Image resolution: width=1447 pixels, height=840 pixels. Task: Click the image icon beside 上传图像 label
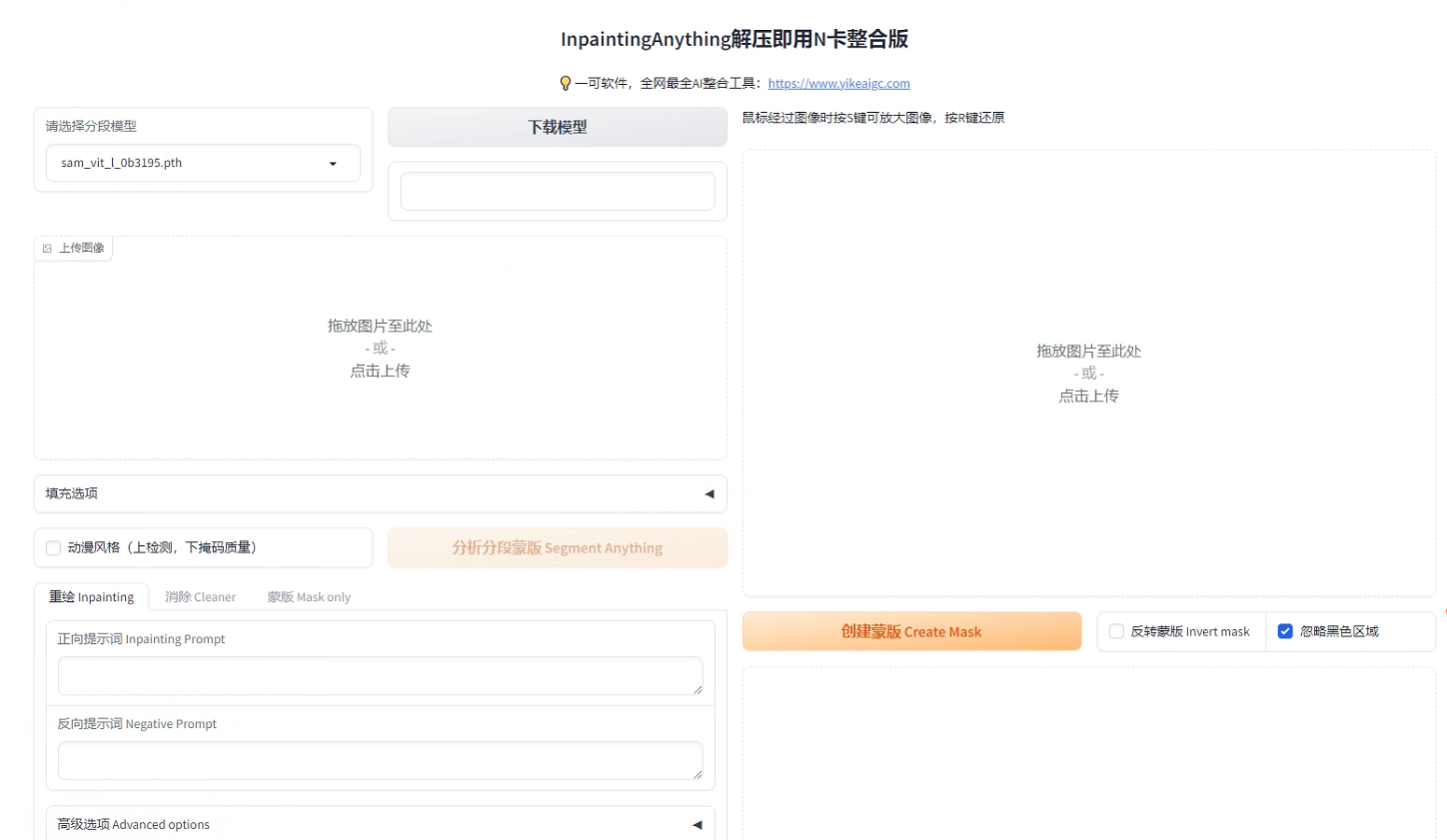pyautogui.click(x=47, y=249)
